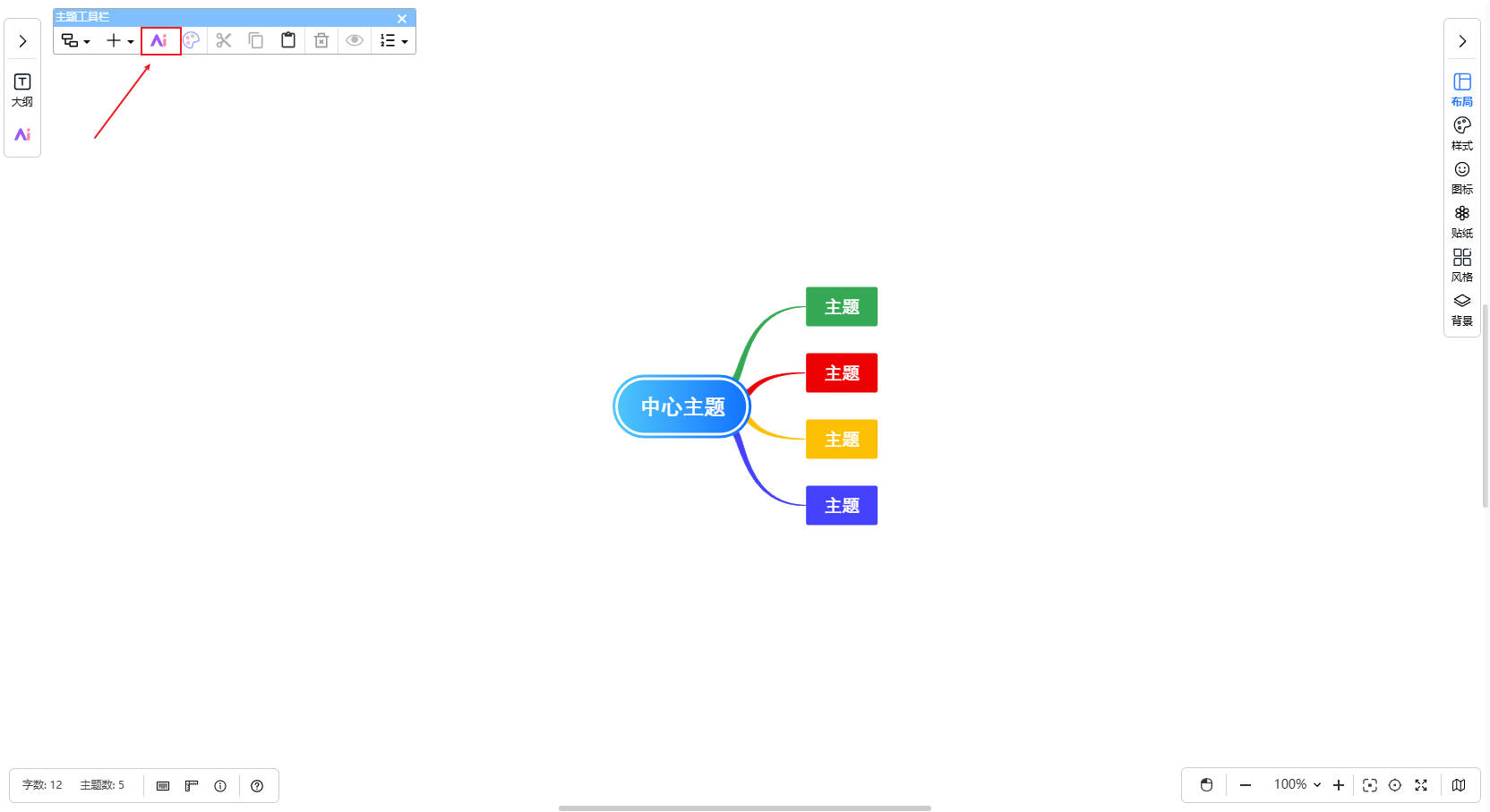Open the 大纲 outline view
1490x812 pixels.
point(22,90)
